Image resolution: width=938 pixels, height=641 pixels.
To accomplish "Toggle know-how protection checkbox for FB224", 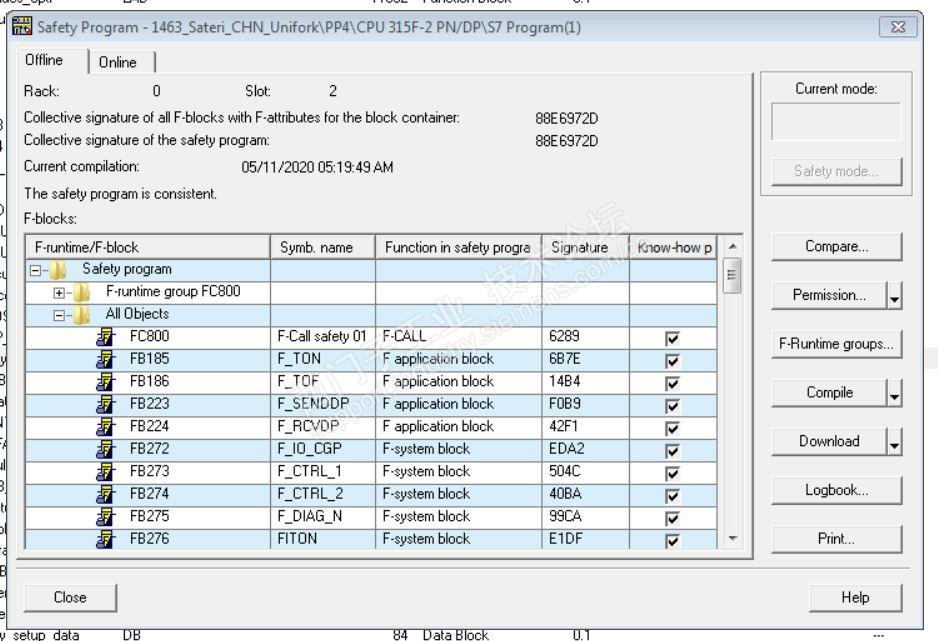I will pyautogui.click(x=672, y=428).
